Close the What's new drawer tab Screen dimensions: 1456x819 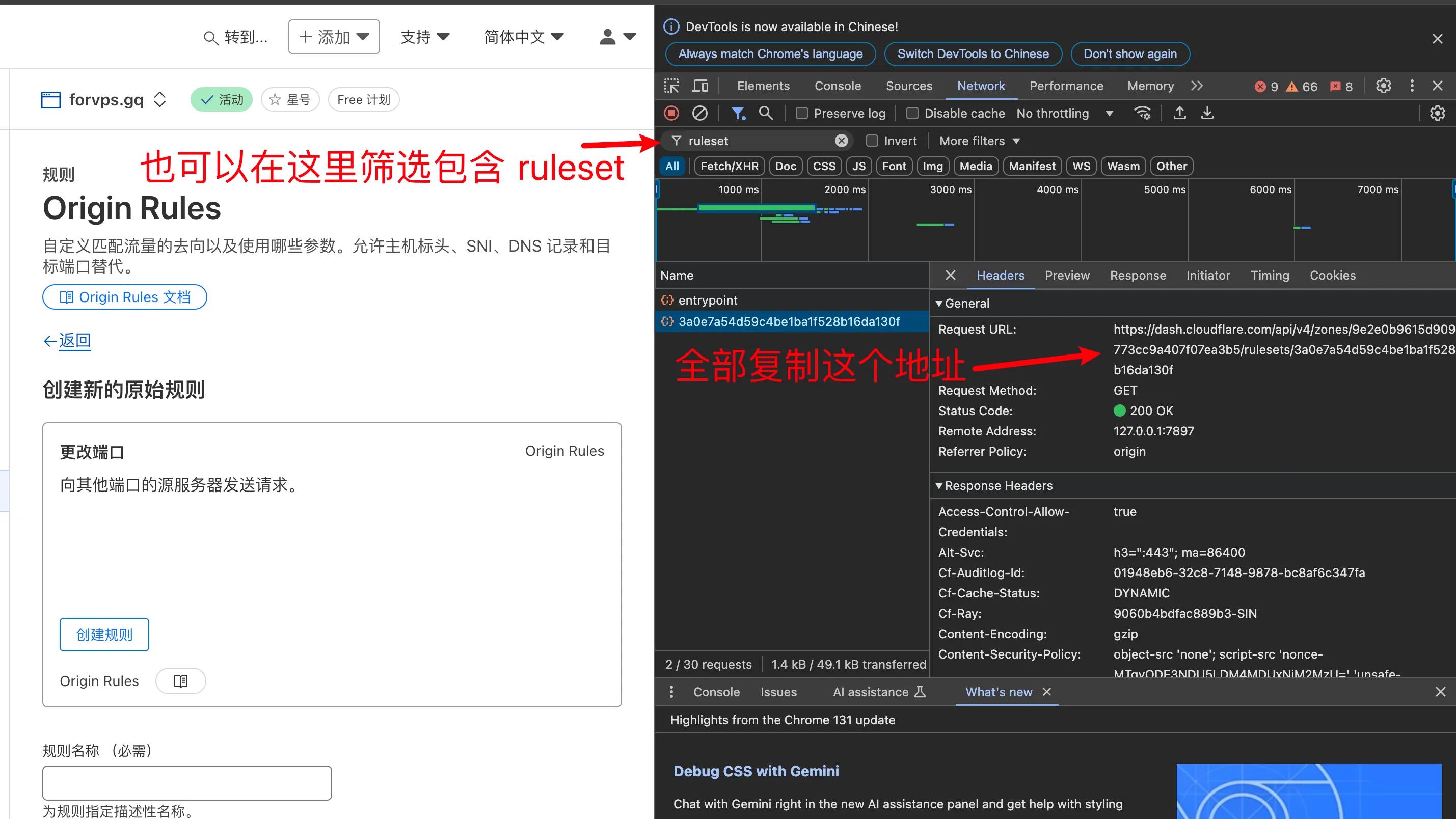coord(1047,692)
